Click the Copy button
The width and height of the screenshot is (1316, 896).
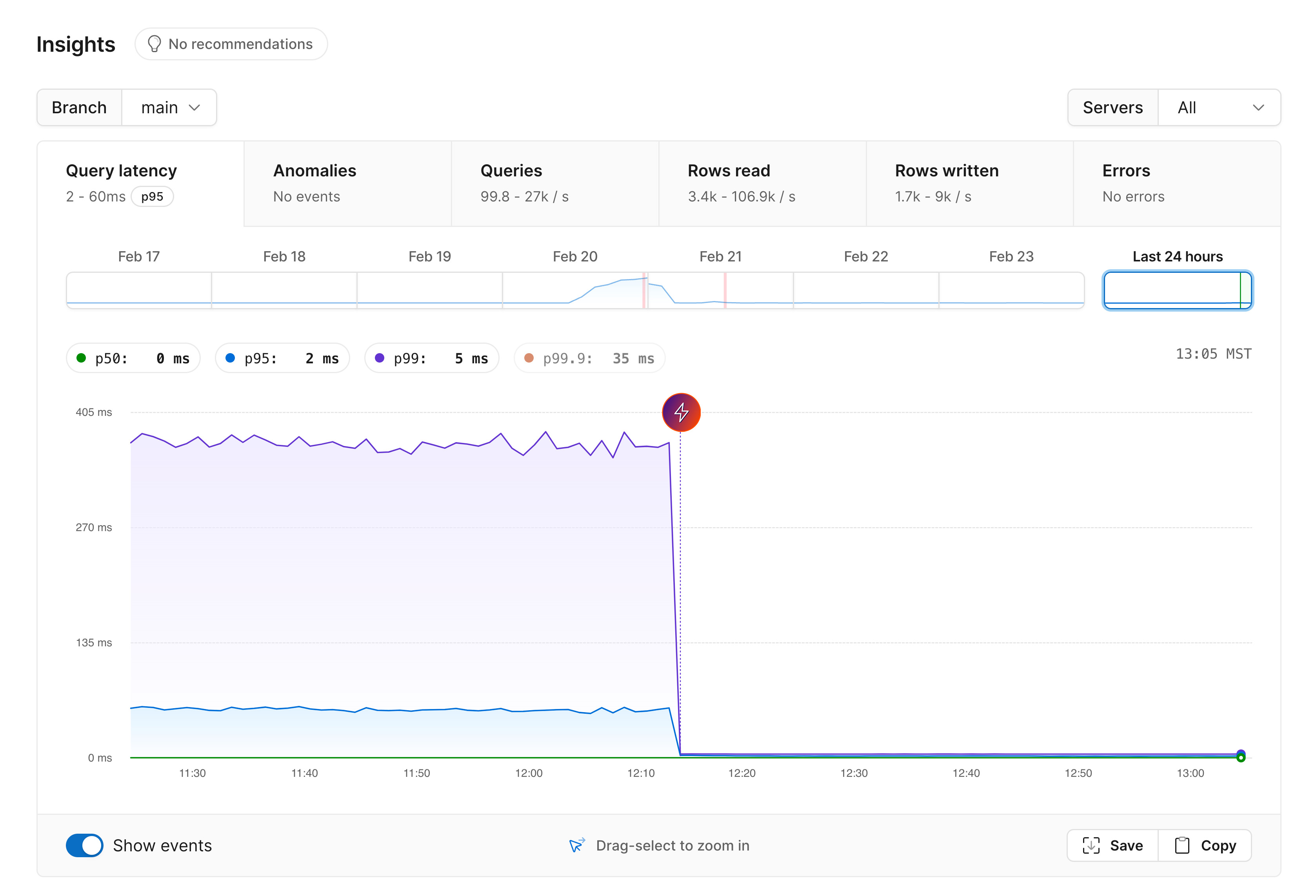tap(1205, 845)
